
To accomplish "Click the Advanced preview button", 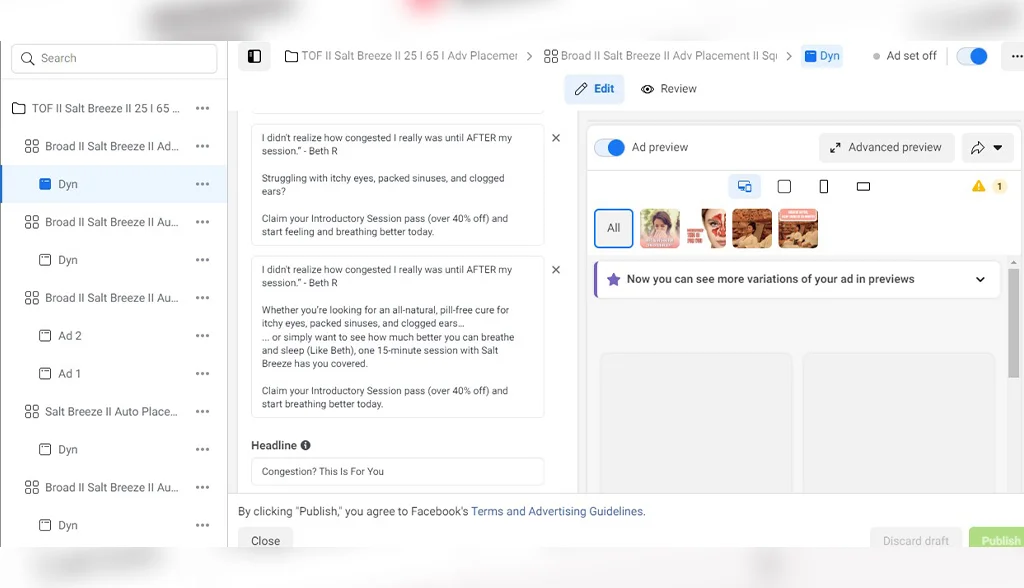I will tap(886, 147).
